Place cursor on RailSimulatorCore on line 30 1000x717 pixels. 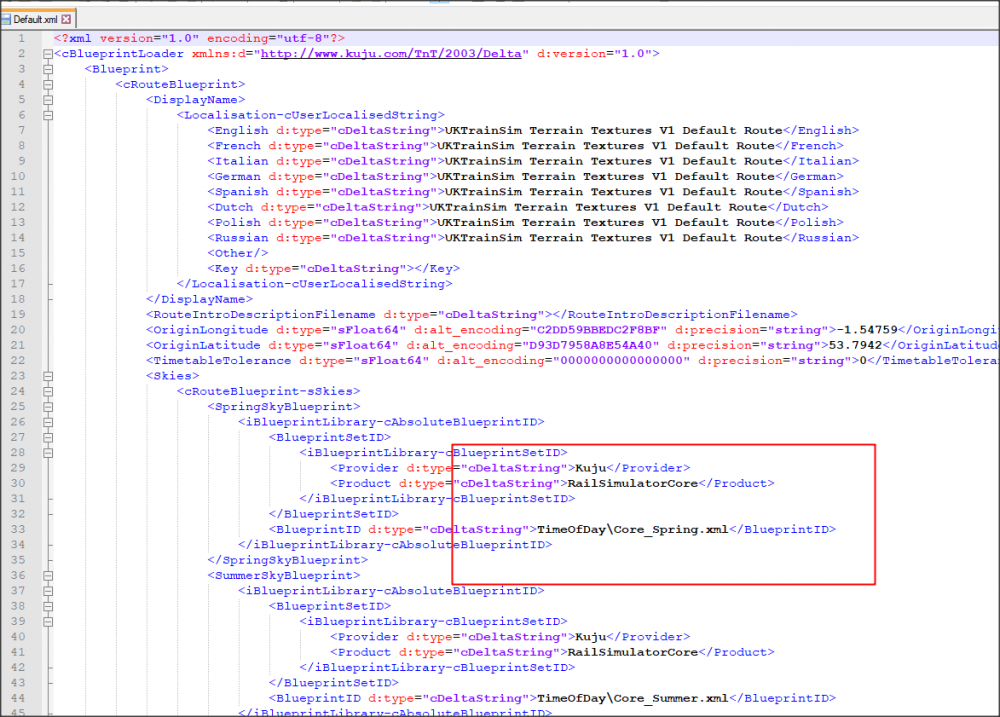[632, 484]
